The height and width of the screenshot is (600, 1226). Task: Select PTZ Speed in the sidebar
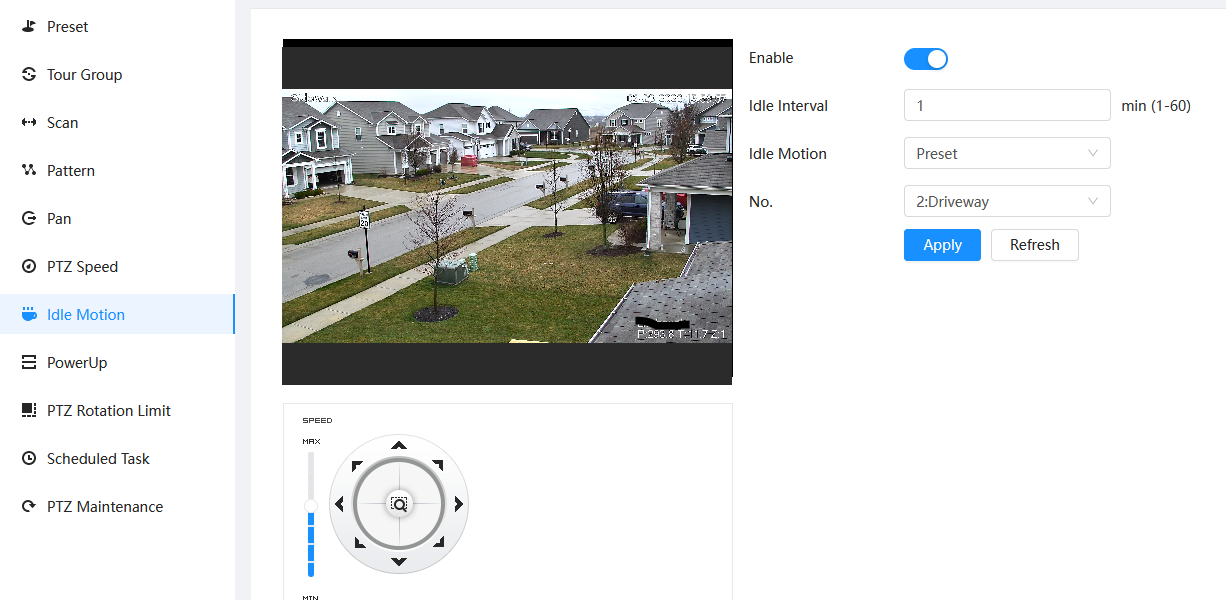(82, 267)
